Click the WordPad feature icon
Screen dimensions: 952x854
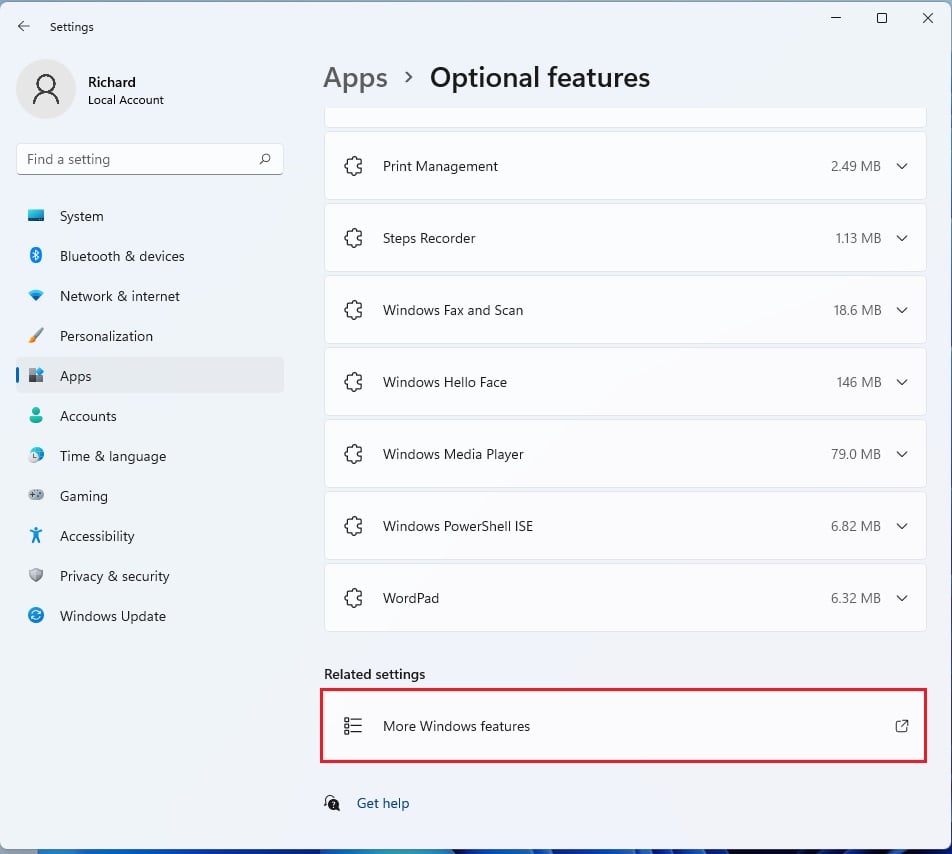353,598
